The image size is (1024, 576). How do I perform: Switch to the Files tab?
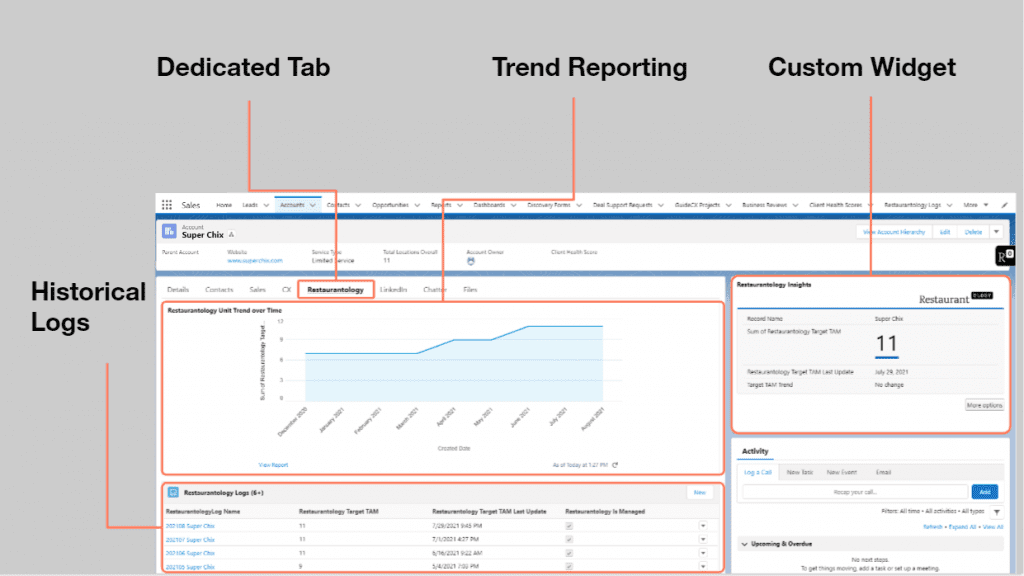pos(470,289)
